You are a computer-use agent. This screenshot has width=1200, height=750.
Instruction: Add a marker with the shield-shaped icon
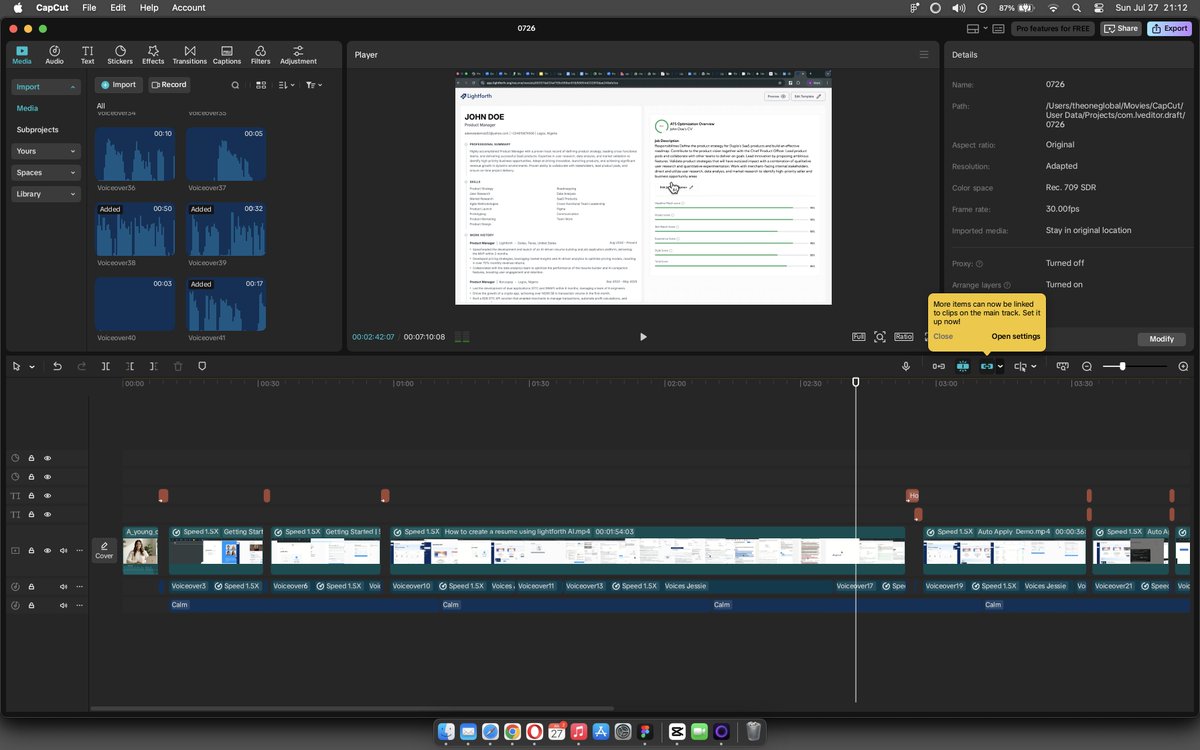[x=202, y=367]
